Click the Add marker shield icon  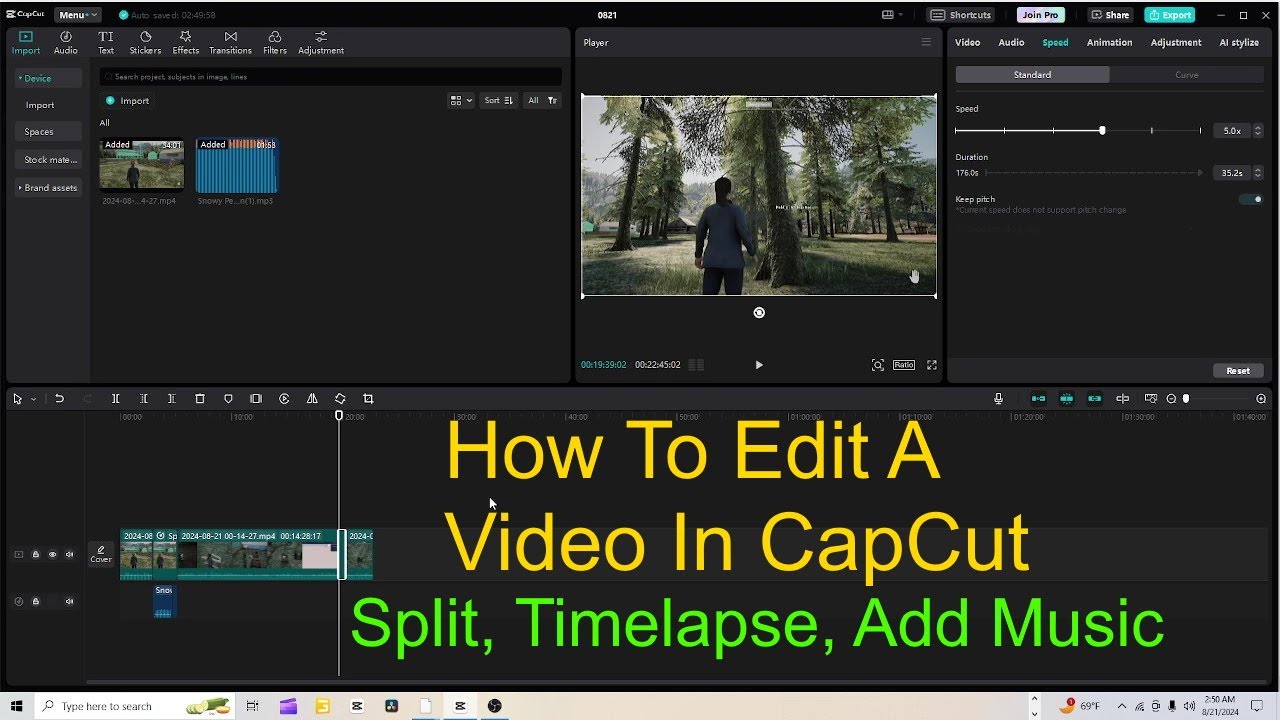(x=228, y=399)
